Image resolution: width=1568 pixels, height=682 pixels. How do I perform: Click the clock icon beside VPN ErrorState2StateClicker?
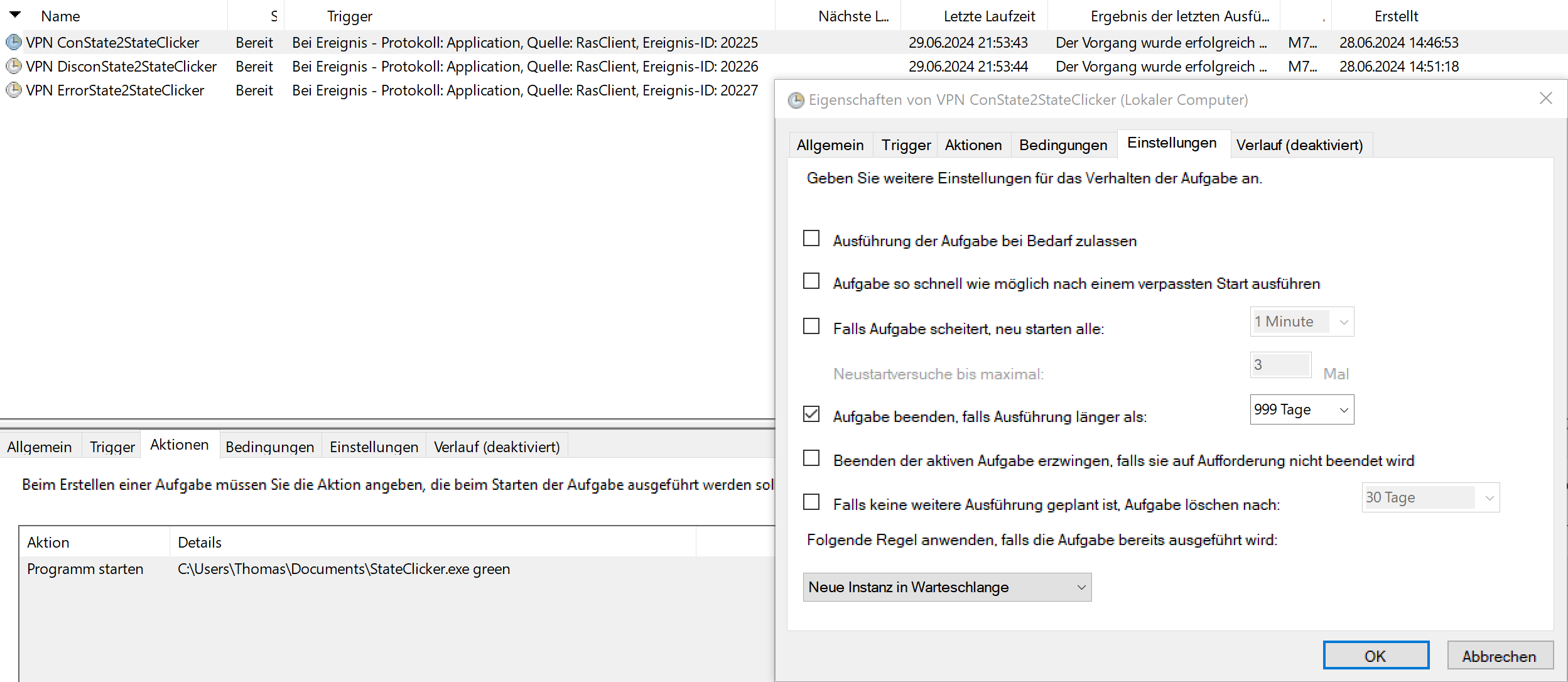[13, 90]
